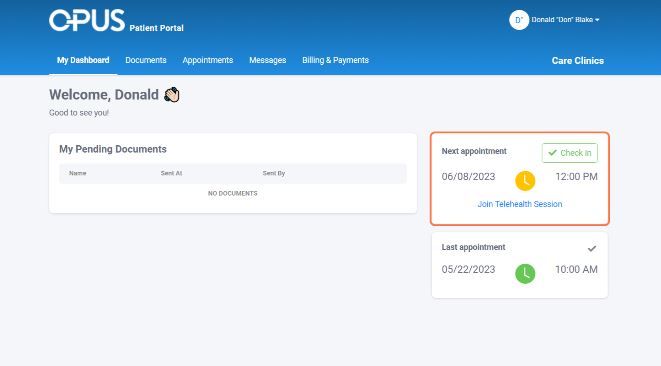This screenshot has height=366, width=661.
Task: Click the OPUS Patient Portal logo
Action: click(x=116, y=21)
